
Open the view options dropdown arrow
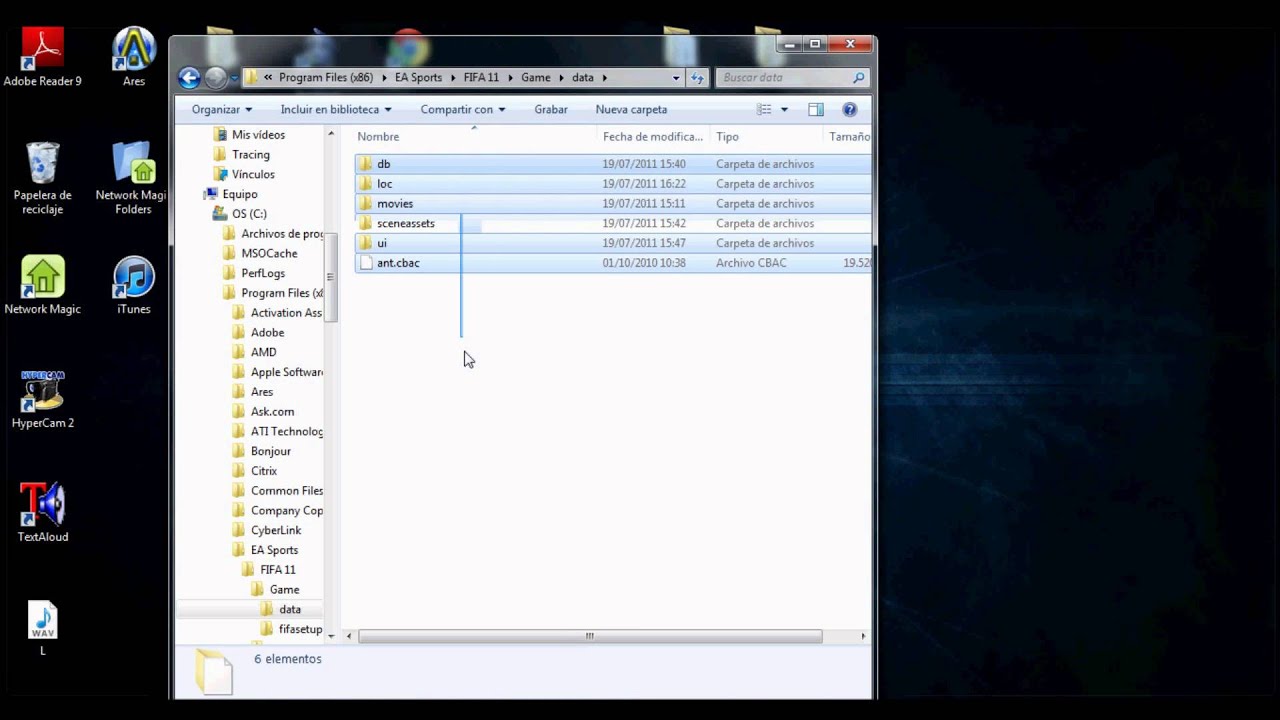point(784,109)
